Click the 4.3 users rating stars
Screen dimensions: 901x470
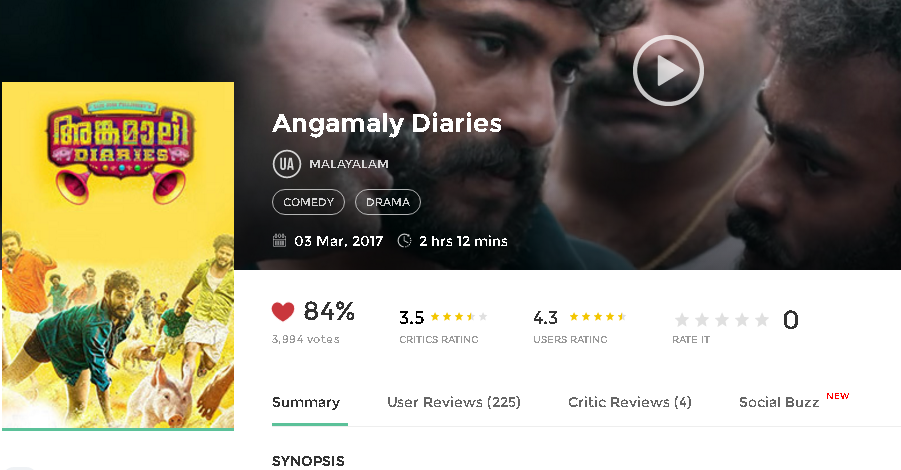[x=598, y=317]
